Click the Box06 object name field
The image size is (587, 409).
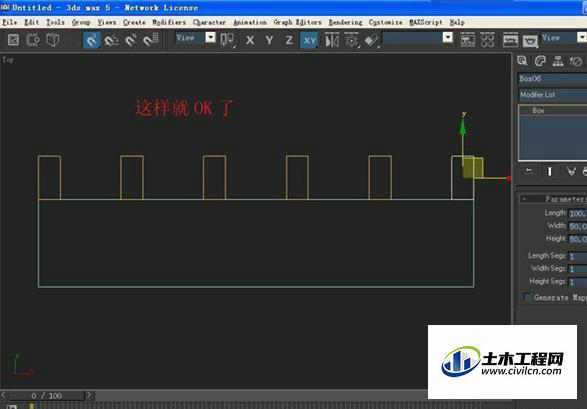point(552,79)
